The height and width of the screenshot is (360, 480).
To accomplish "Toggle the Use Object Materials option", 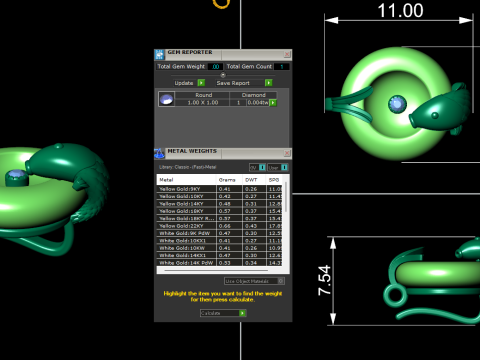I will pos(281,281).
